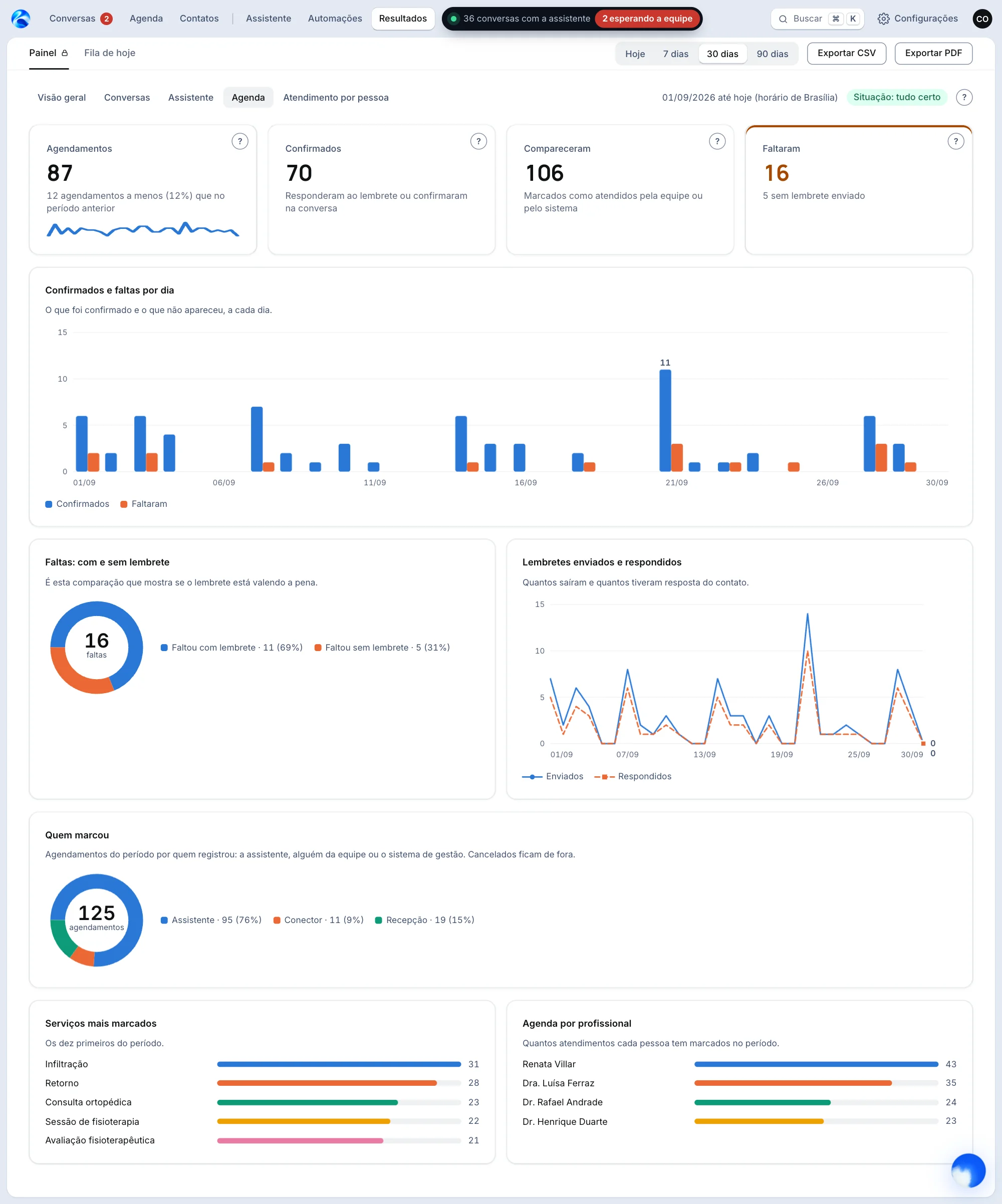
Task: Click the Exportar CSV button
Action: (847, 53)
